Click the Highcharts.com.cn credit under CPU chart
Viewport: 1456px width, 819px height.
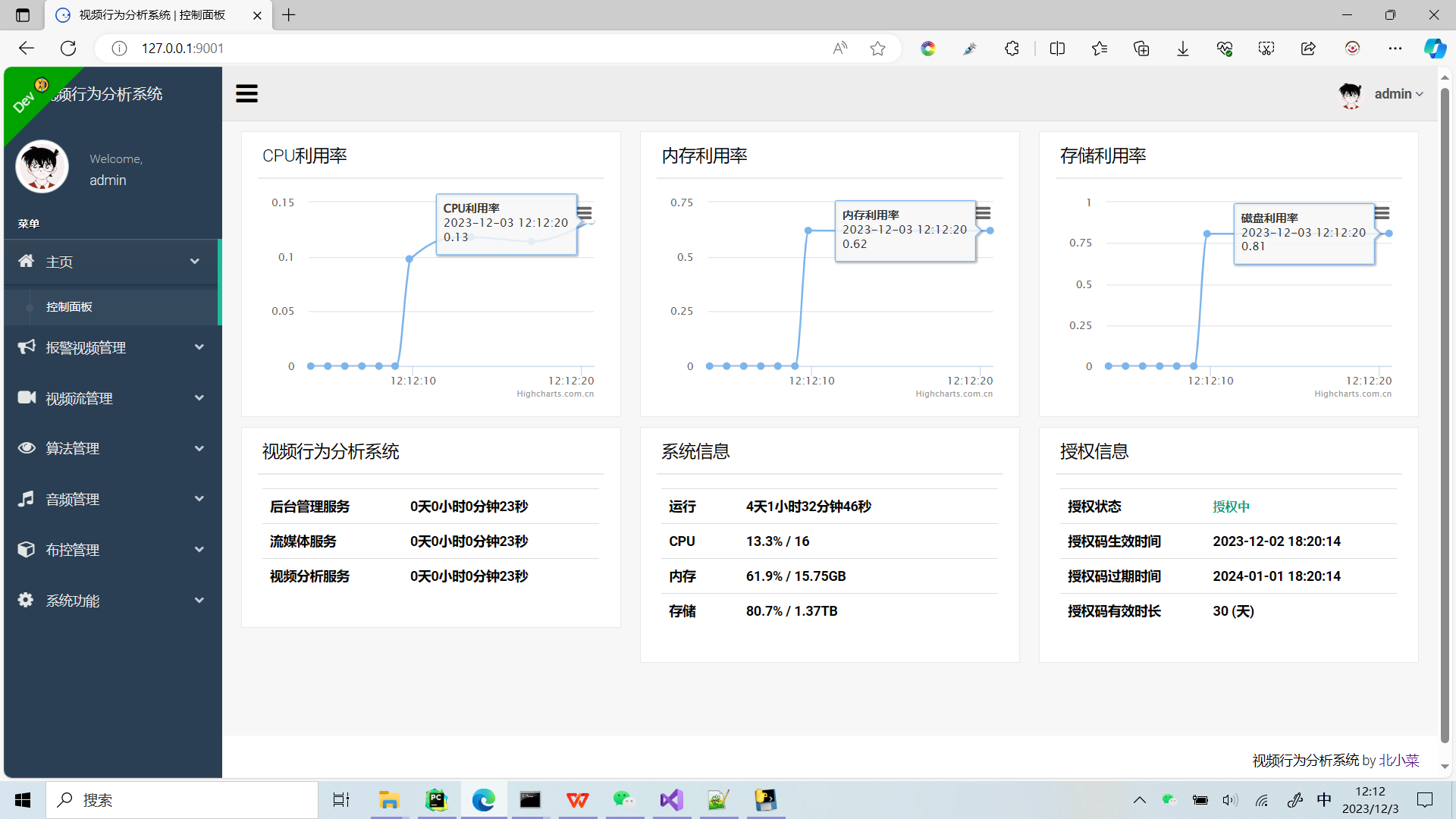pyautogui.click(x=555, y=394)
